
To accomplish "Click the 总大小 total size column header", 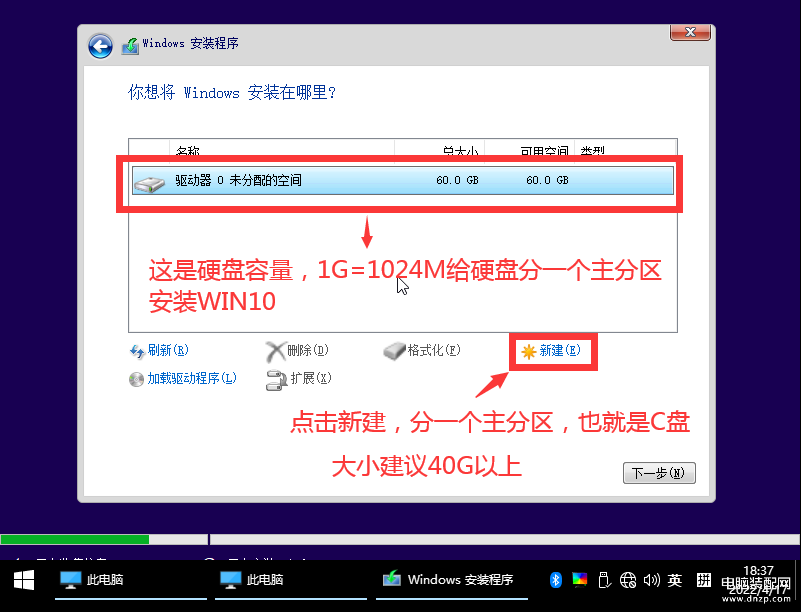I will point(460,151).
